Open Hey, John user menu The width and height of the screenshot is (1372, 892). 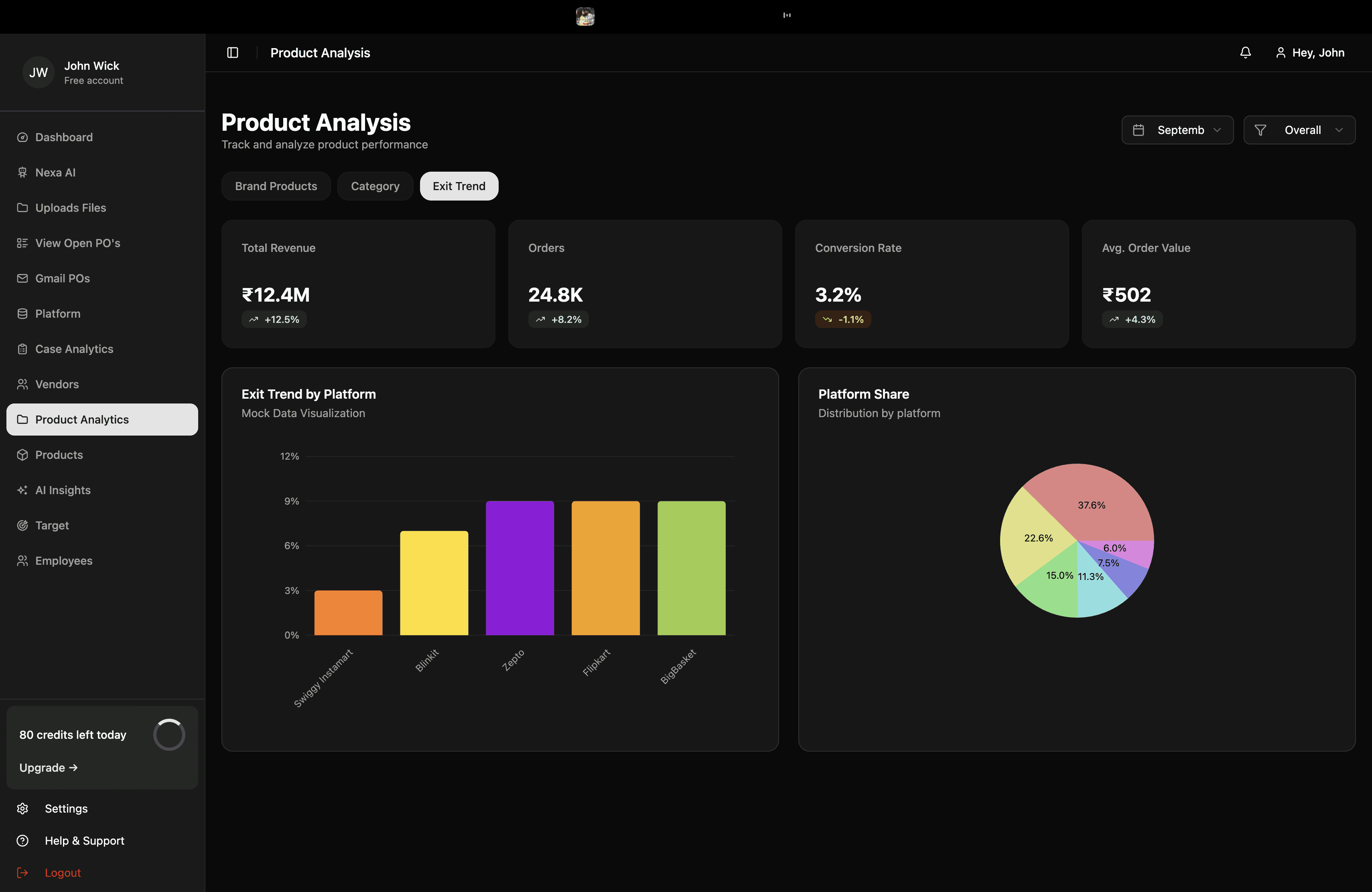click(1310, 53)
